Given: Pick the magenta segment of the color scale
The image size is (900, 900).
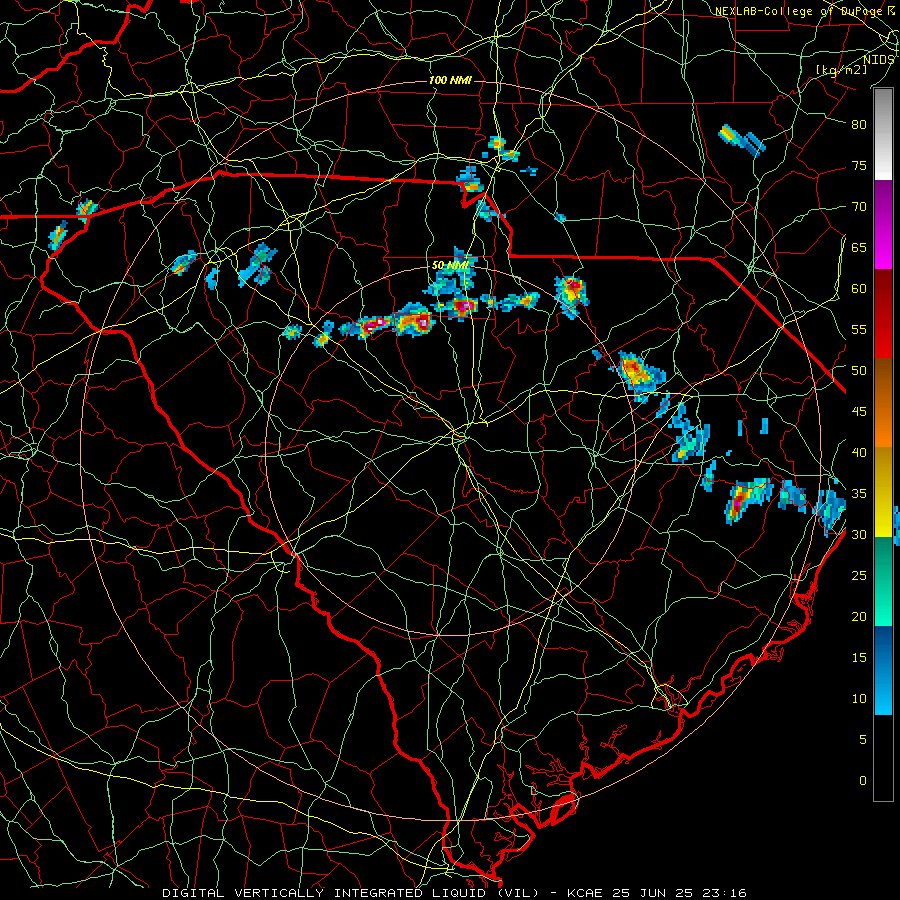Looking at the screenshot, I should 883,225.
